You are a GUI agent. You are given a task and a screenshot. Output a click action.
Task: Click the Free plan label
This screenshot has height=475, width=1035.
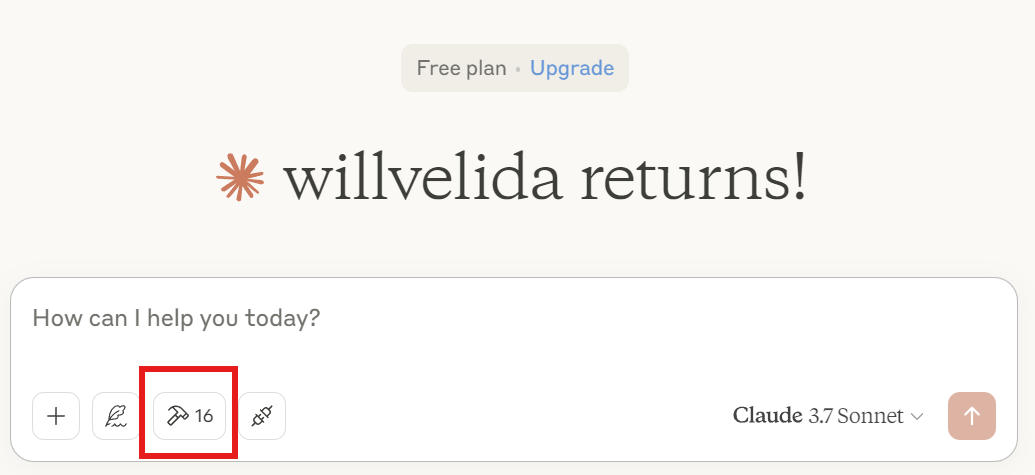461,68
